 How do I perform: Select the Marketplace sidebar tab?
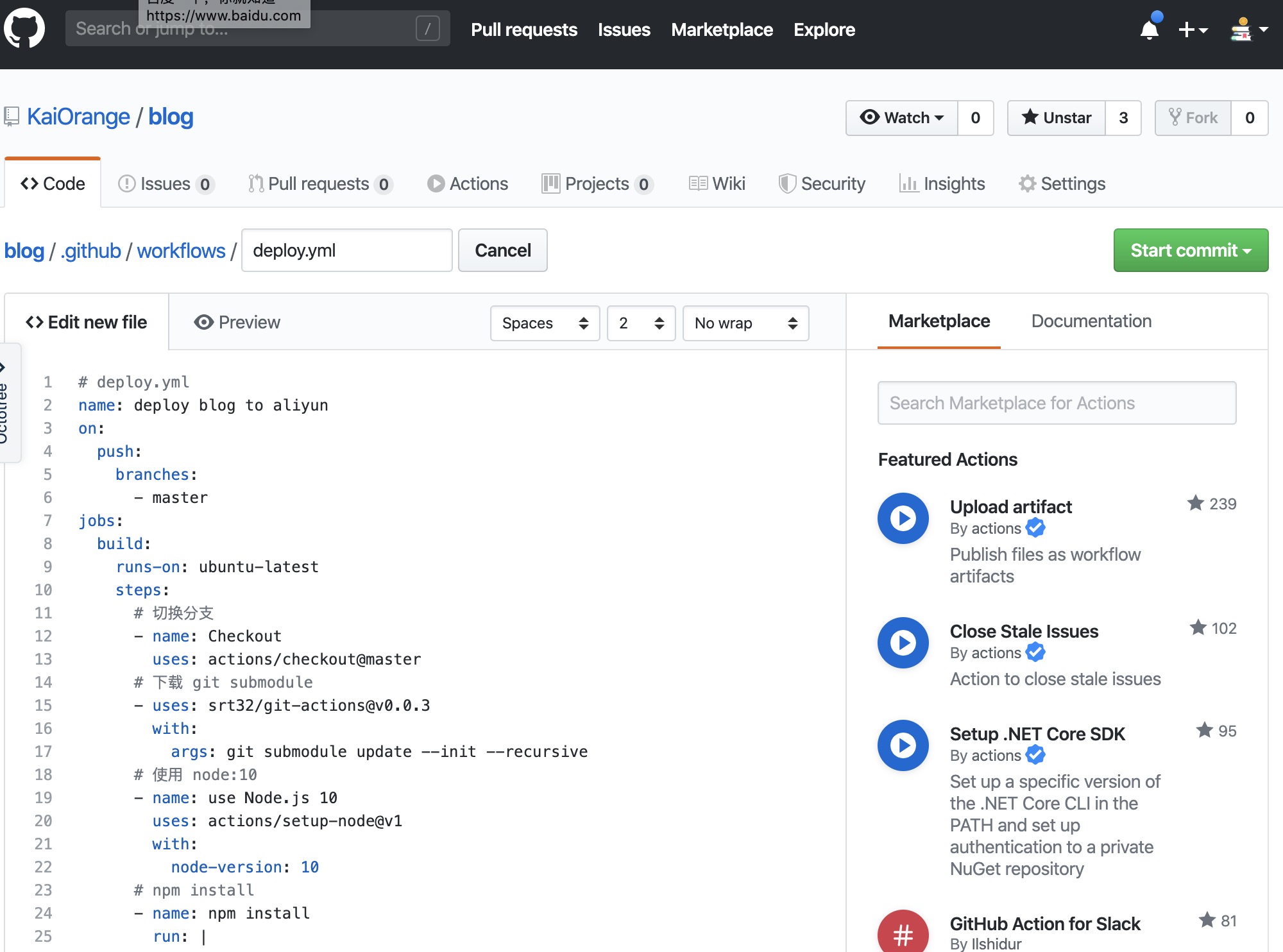click(939, 321)
